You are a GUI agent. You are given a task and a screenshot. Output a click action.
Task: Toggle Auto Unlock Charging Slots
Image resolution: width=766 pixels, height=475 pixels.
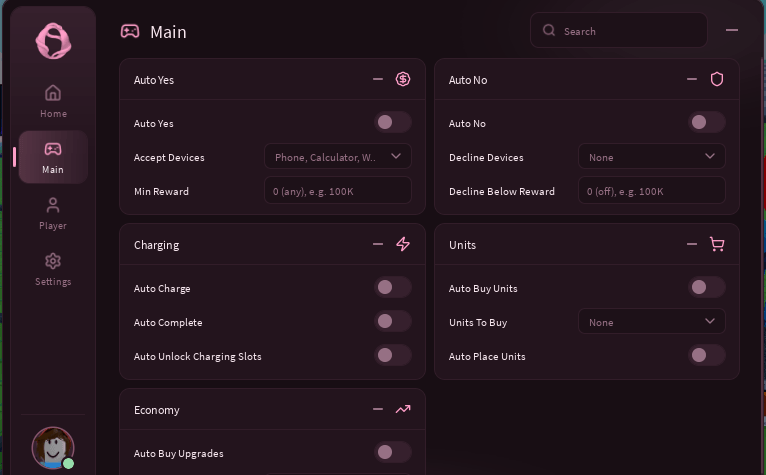click(x=393, y=355)
